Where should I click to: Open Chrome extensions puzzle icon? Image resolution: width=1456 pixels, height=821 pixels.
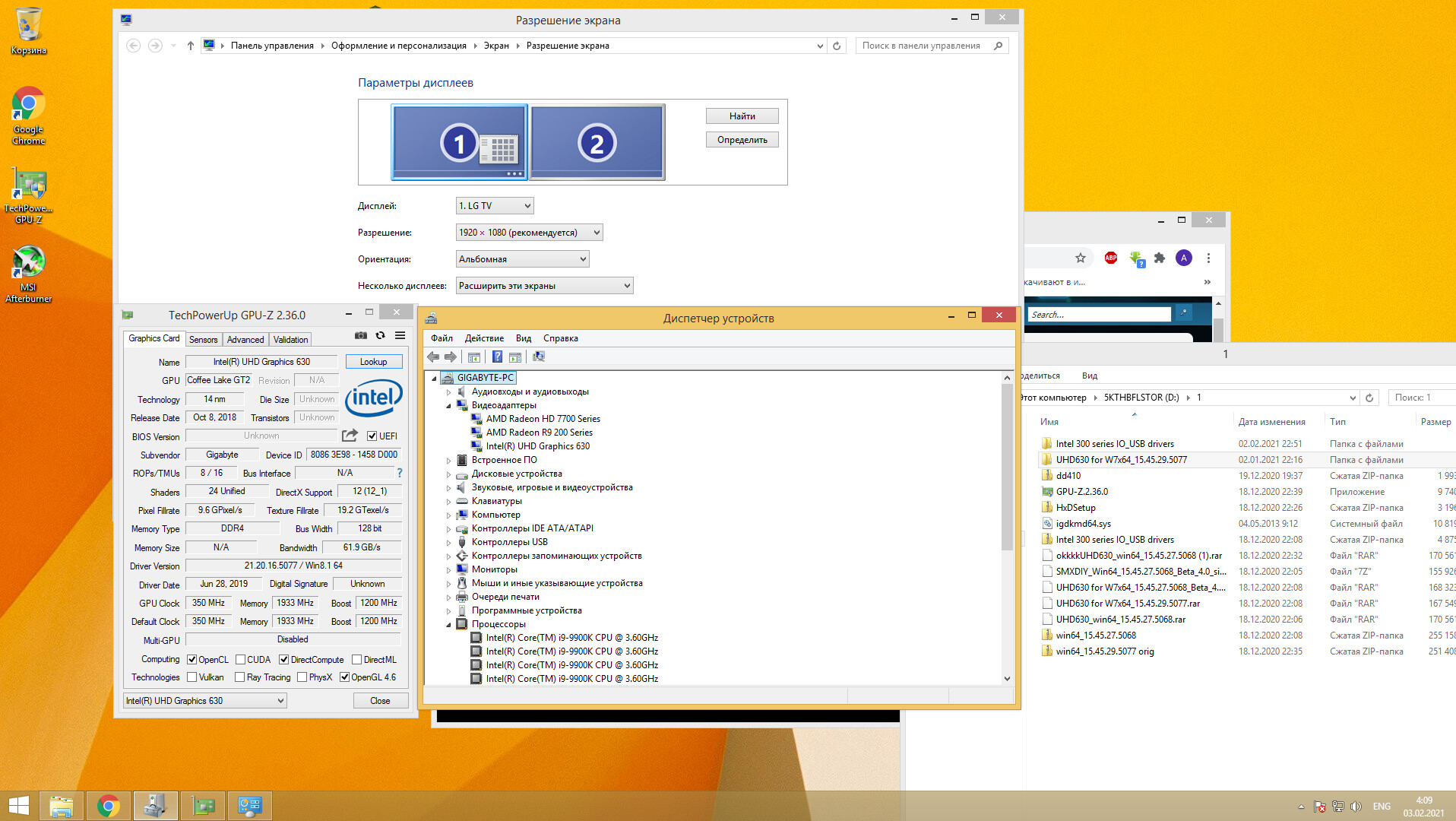1160,258
